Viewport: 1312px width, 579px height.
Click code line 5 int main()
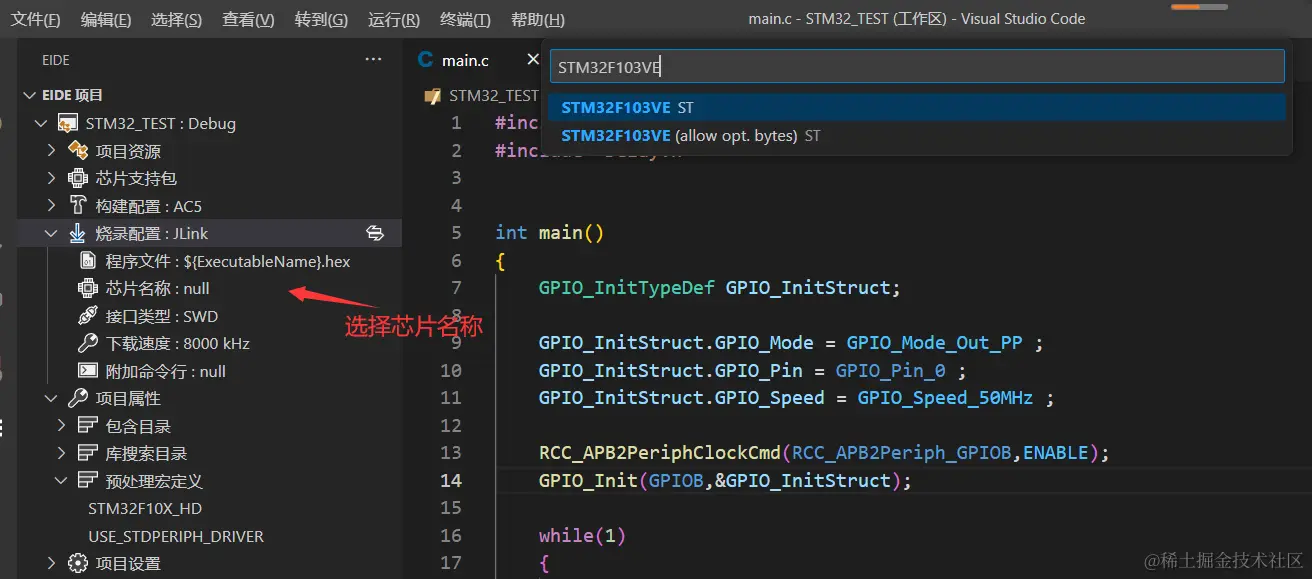[550, 233]
